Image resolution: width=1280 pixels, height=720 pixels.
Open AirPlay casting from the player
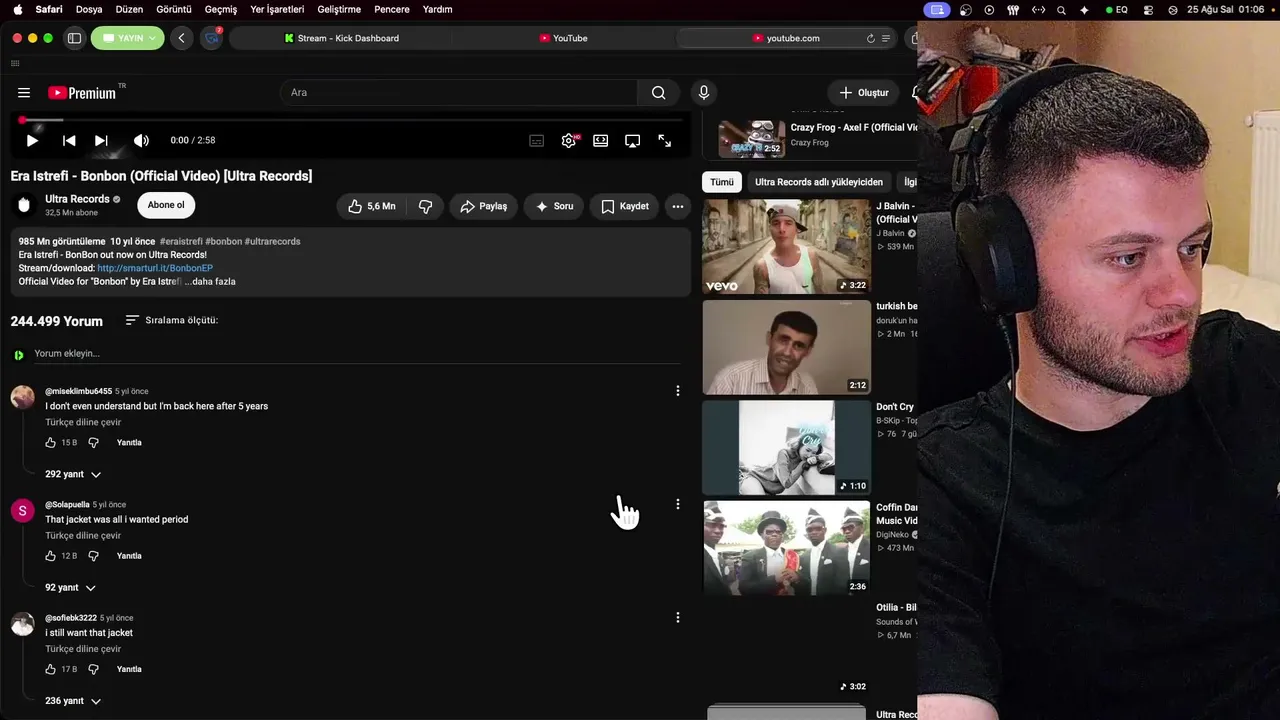pos(633,141)
